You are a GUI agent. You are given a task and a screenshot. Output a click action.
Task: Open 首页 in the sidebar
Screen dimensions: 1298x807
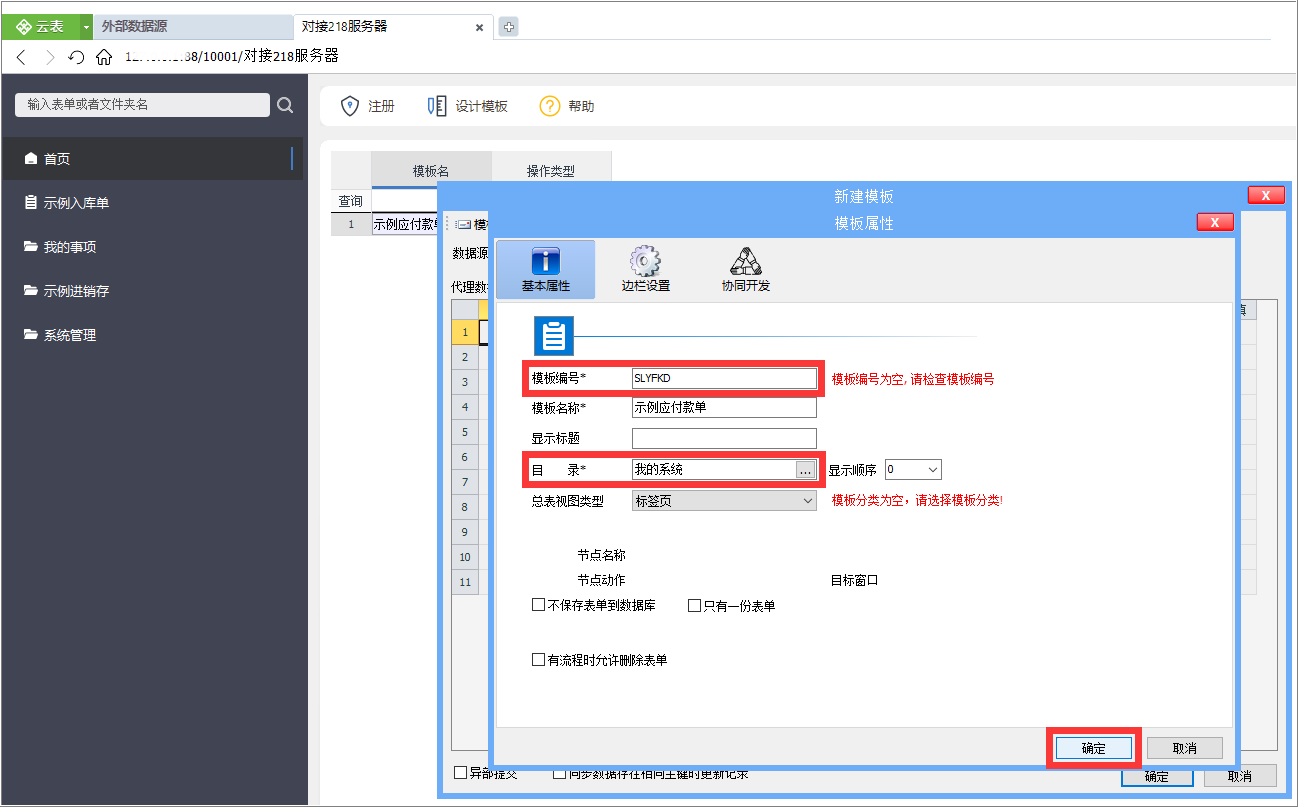[x=152, y=159]
